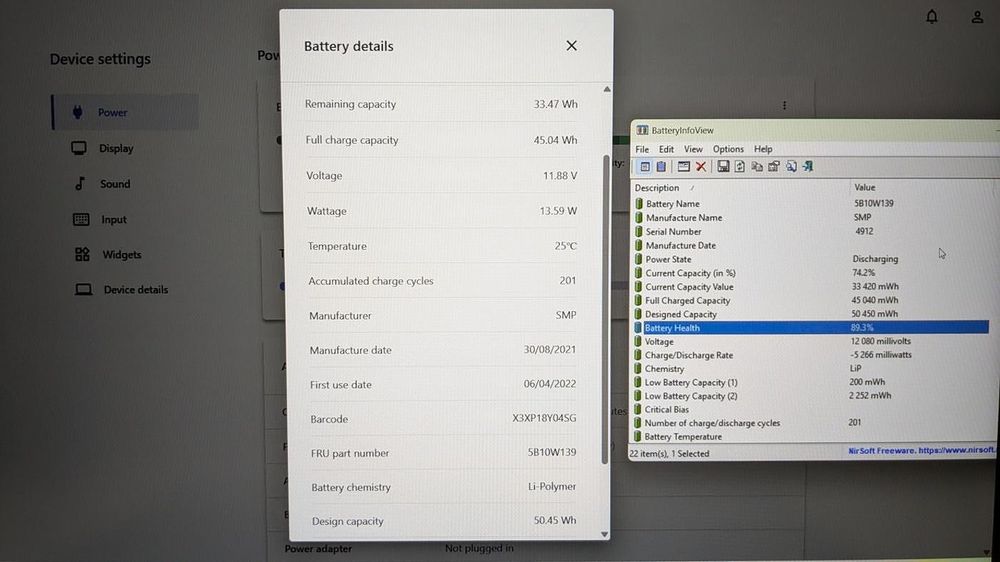The width and height of the screenshot is (1000, 562).
Task: Click the First use date 06/04/2022 value
Action: pos(550,383)
